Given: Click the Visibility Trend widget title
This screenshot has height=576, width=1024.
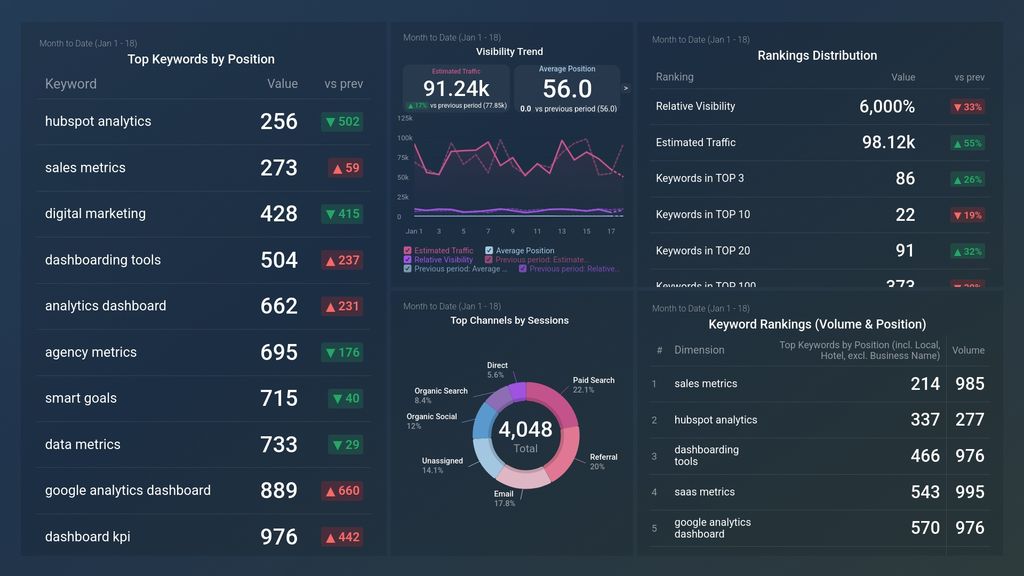Looking at the screenshot, I should (509, 52).
